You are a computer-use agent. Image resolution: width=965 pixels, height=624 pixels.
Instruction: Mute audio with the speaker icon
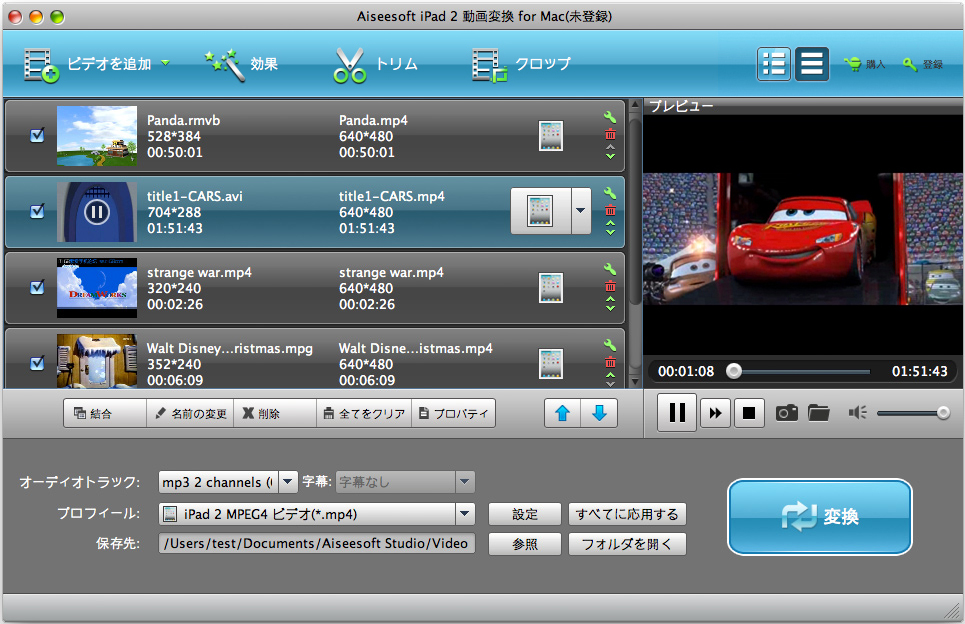(857, 412)
